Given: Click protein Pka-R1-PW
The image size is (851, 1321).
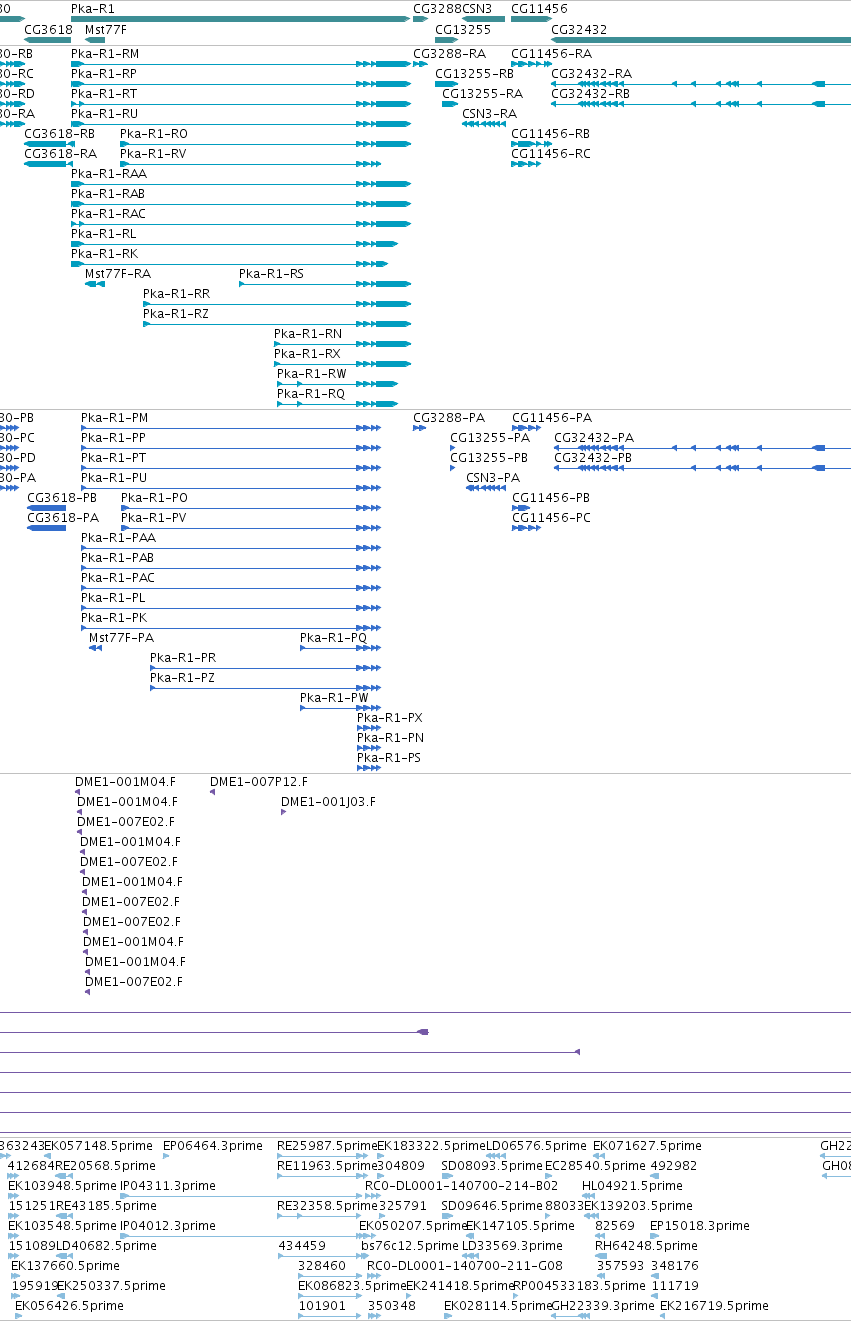Looking at the screenshot, I should tap(334, 698).
